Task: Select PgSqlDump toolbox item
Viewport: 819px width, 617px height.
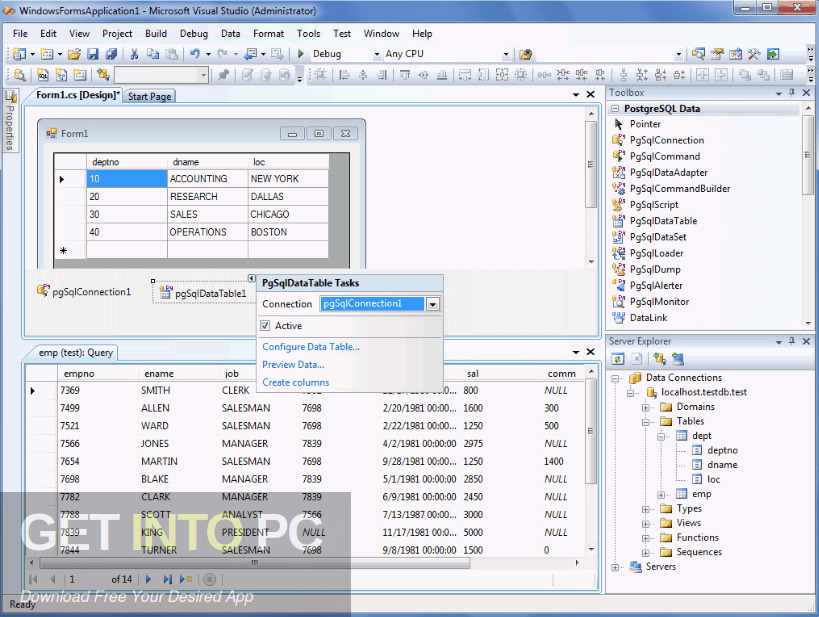Action: click(x=655, y=270)
